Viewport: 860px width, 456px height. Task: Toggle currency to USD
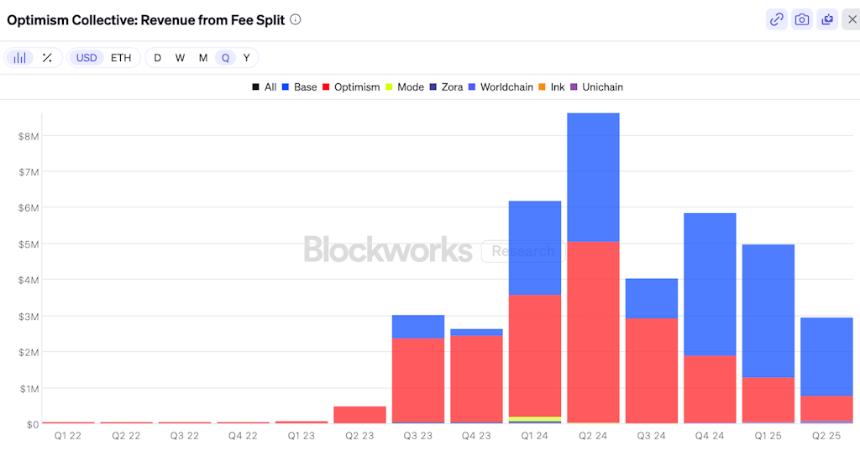86,58
